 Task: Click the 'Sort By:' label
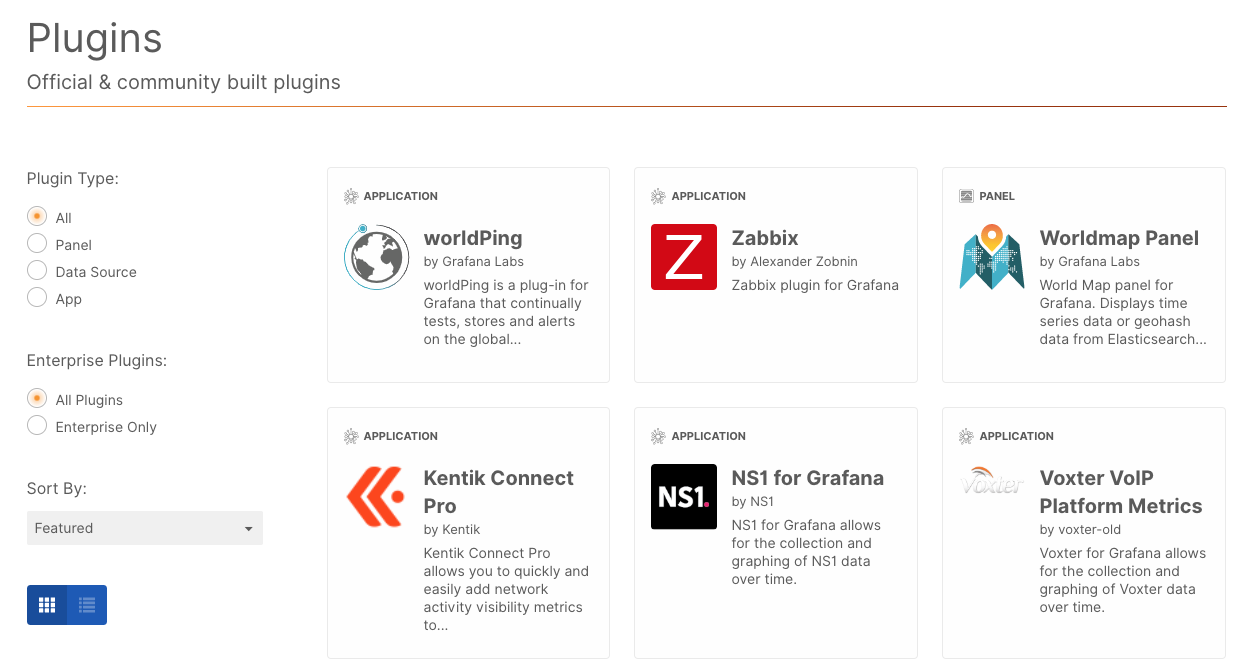[57, 489]
